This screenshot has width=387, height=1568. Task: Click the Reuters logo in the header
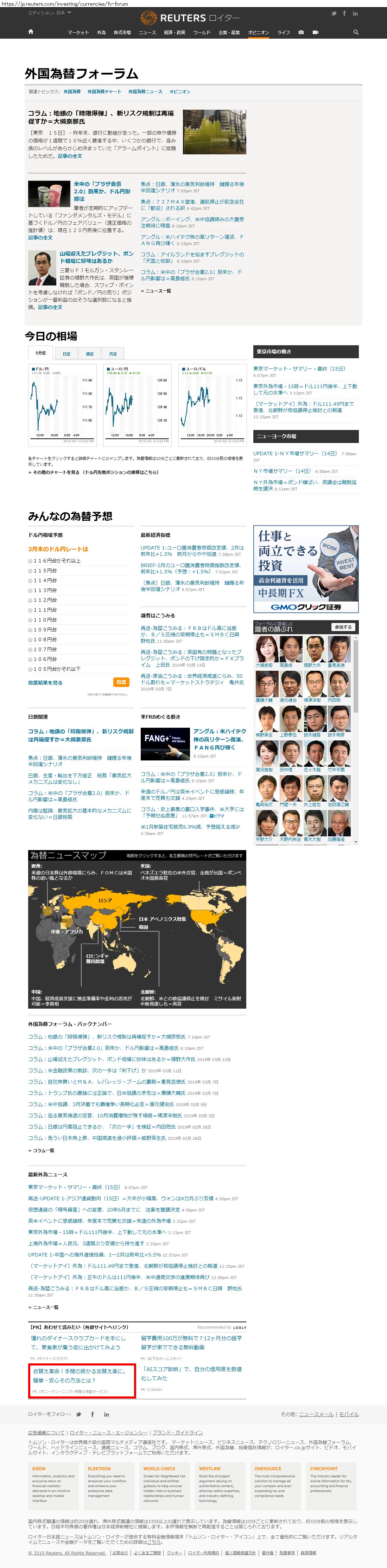click(x=190, y=18)
